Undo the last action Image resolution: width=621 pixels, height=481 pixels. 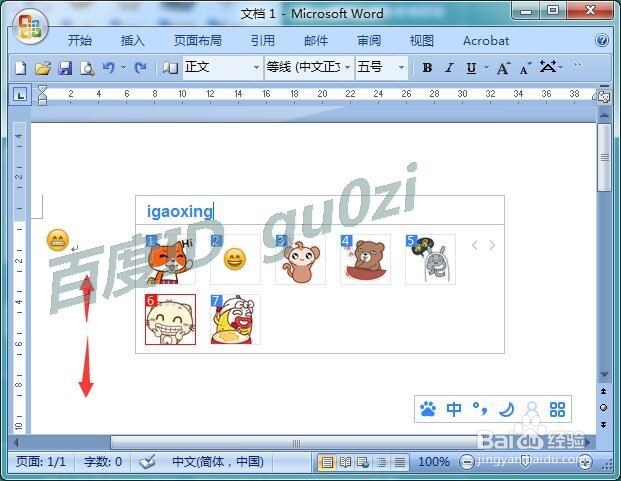click(109, 68)
